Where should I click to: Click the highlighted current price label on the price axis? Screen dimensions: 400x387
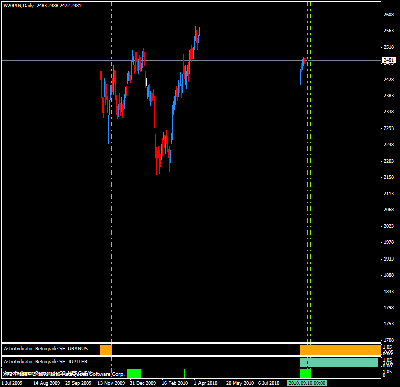(x=389, y=60)
